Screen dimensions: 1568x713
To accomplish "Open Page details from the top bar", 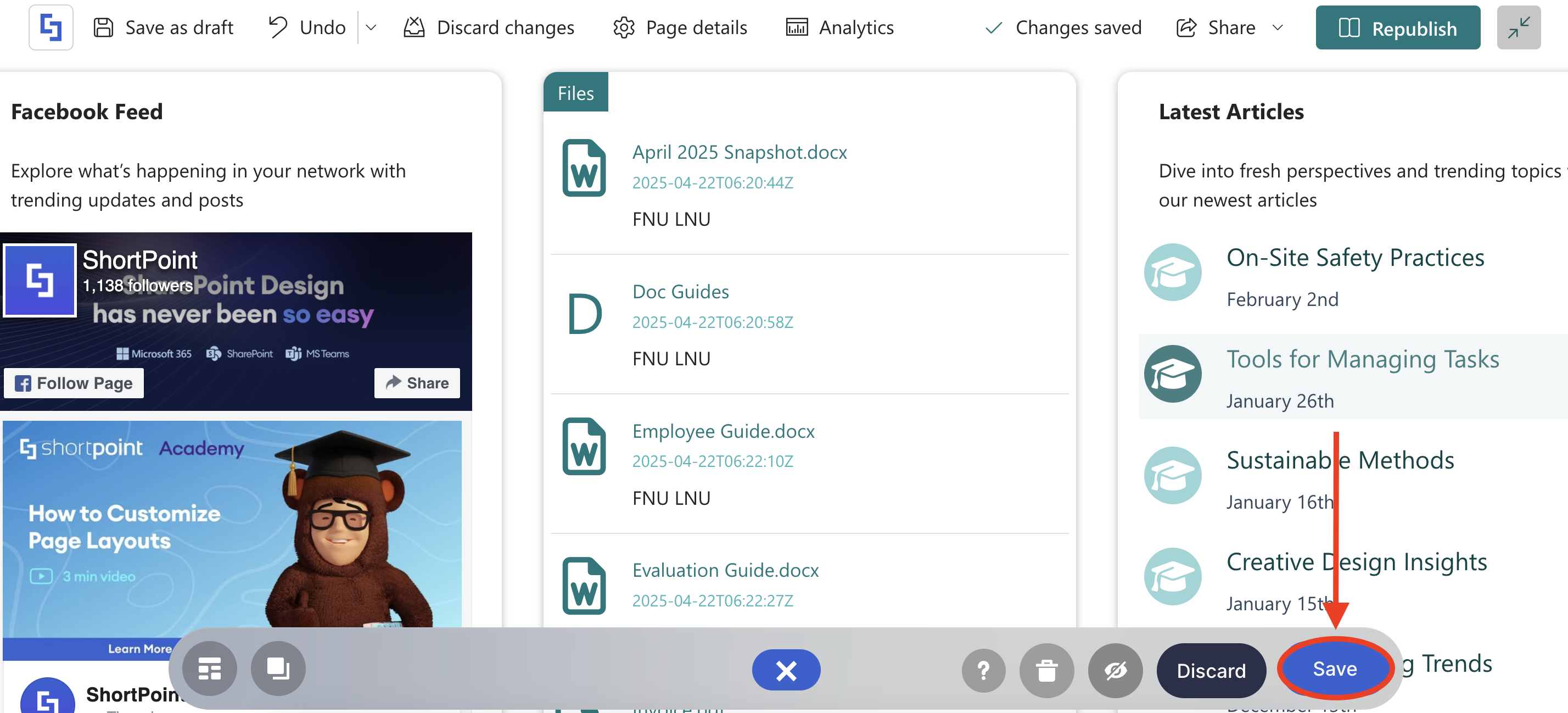I will pos(680,27).
